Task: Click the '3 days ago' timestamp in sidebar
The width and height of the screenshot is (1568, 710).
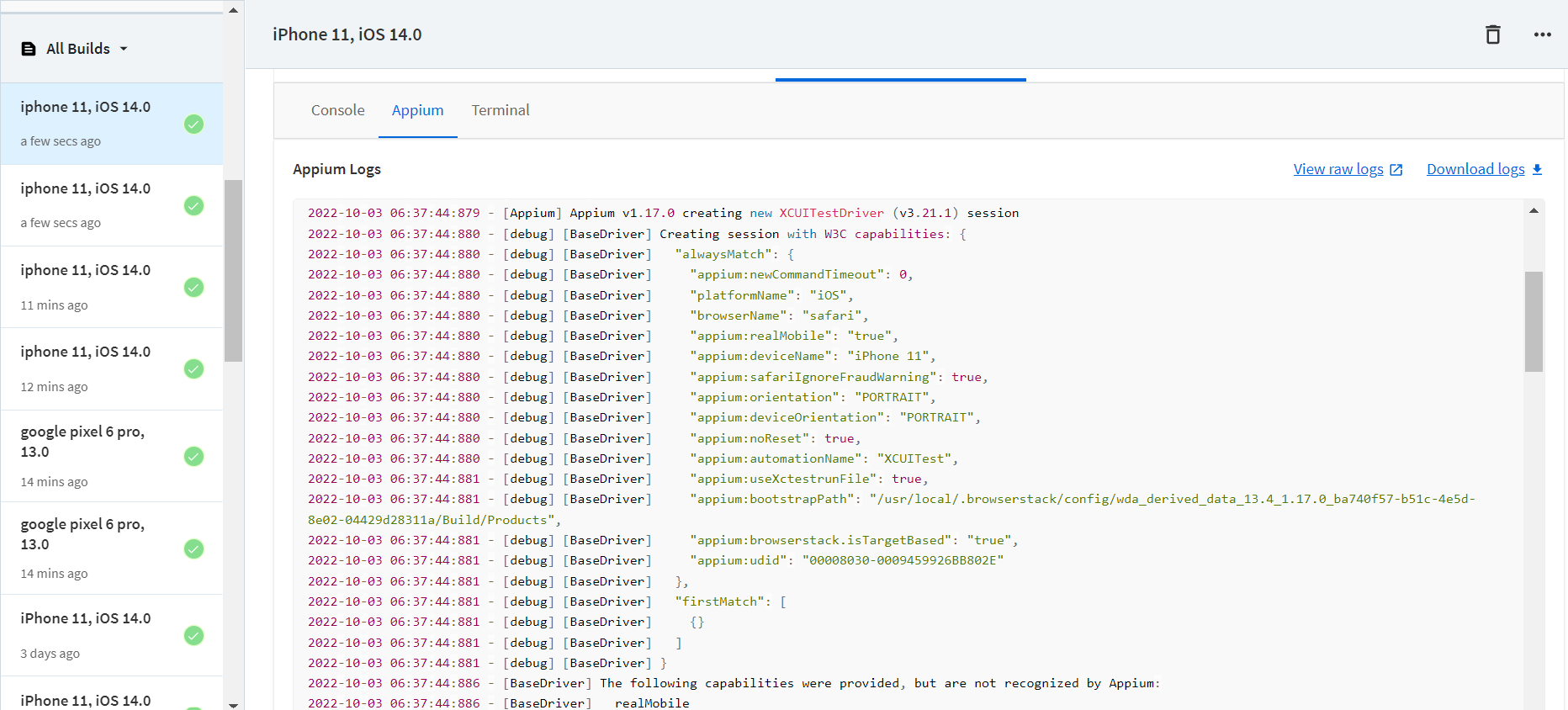Action: [x=50, y=653]
